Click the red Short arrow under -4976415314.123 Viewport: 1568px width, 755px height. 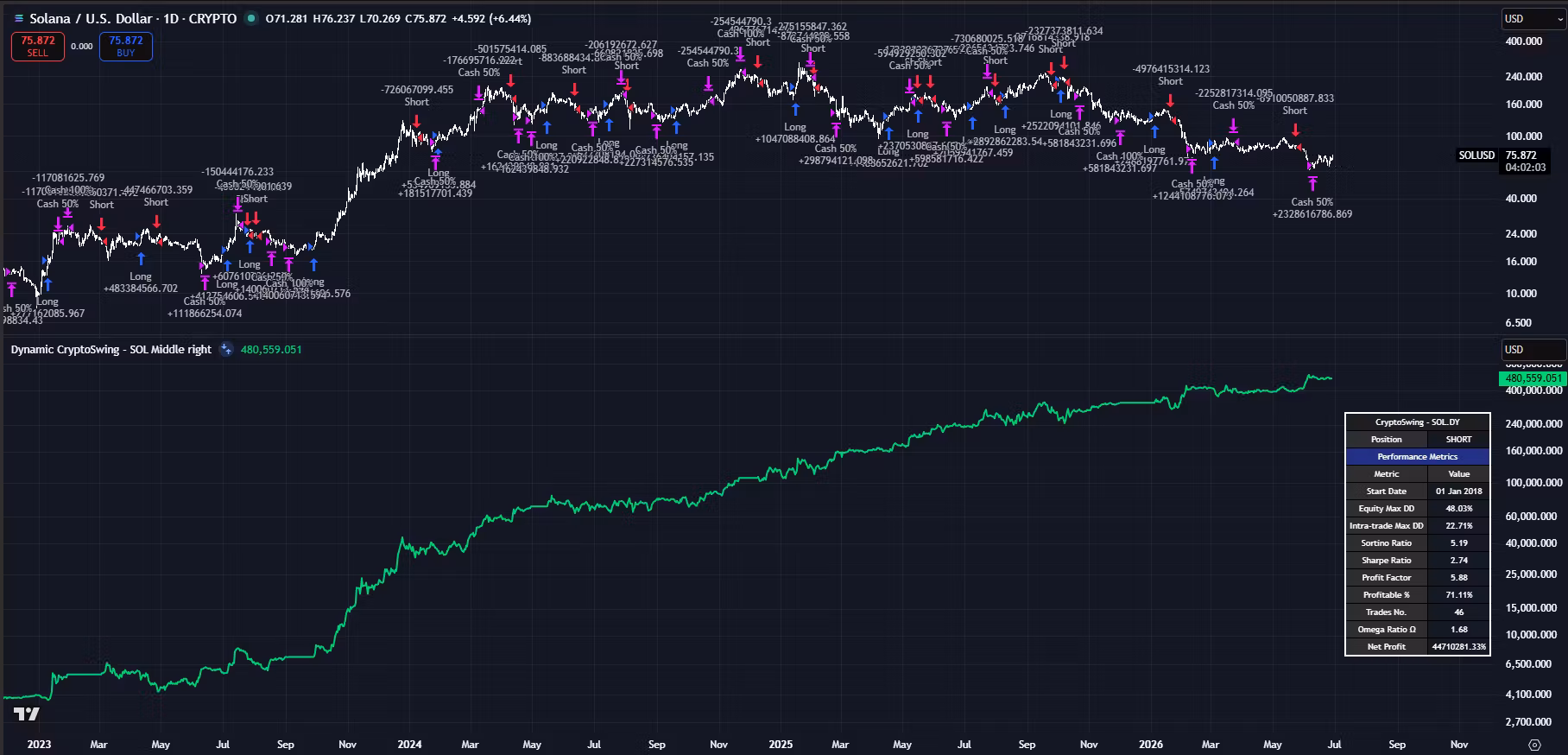1170,100
